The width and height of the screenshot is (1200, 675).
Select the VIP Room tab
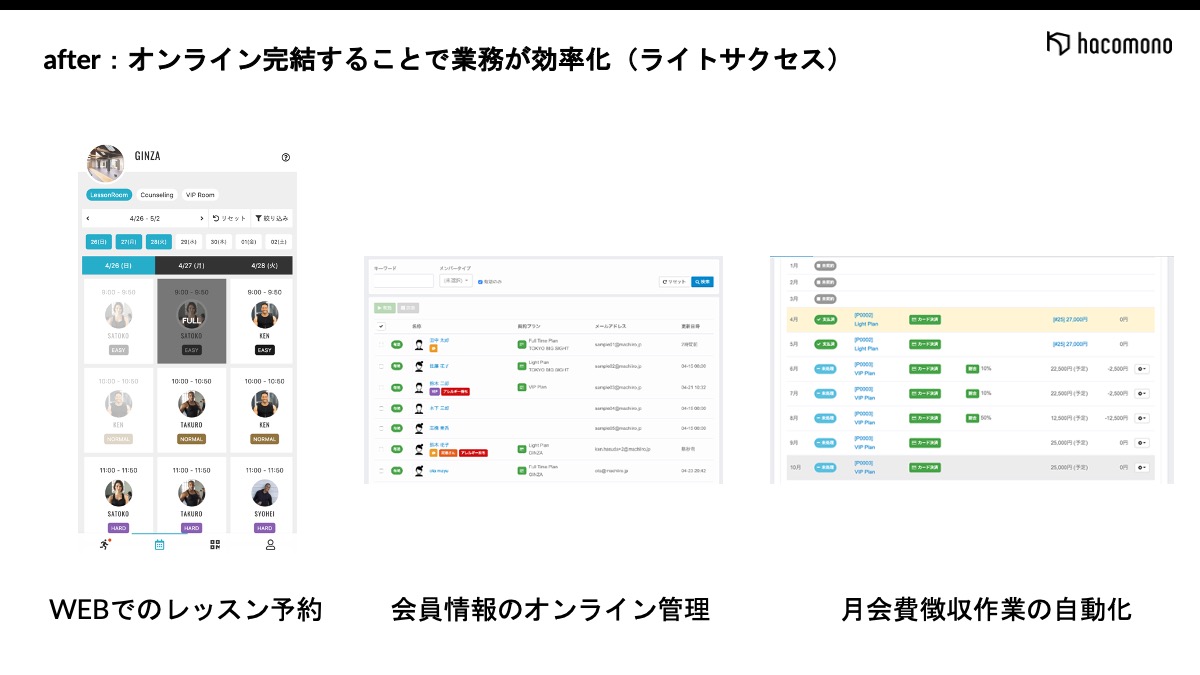pos(200,195)
